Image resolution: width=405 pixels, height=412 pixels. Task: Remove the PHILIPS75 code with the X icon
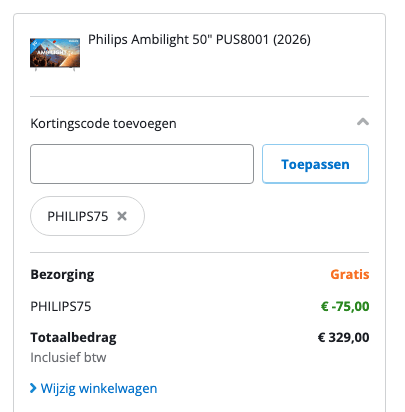[122, 216]
